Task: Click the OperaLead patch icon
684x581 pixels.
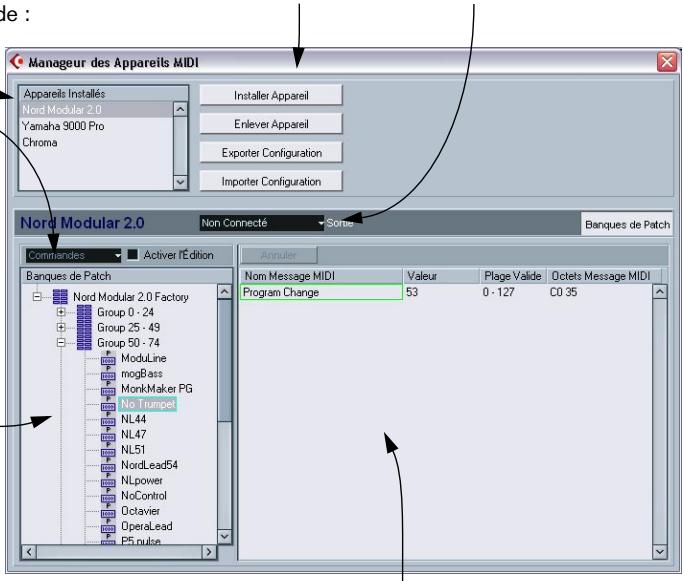Action: click(x=108, y=526)
